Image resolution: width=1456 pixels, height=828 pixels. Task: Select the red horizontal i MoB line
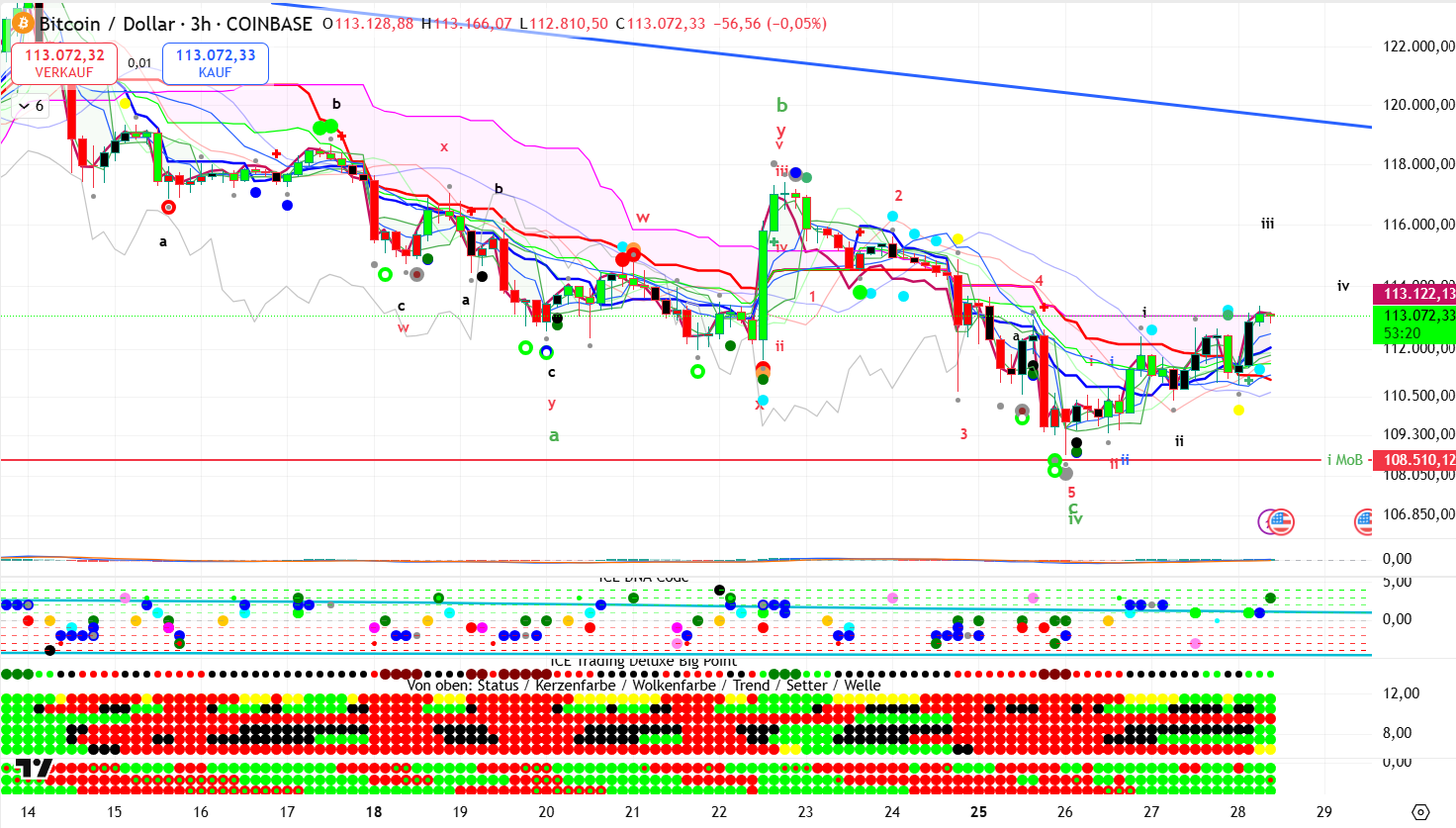click(593, 460)
